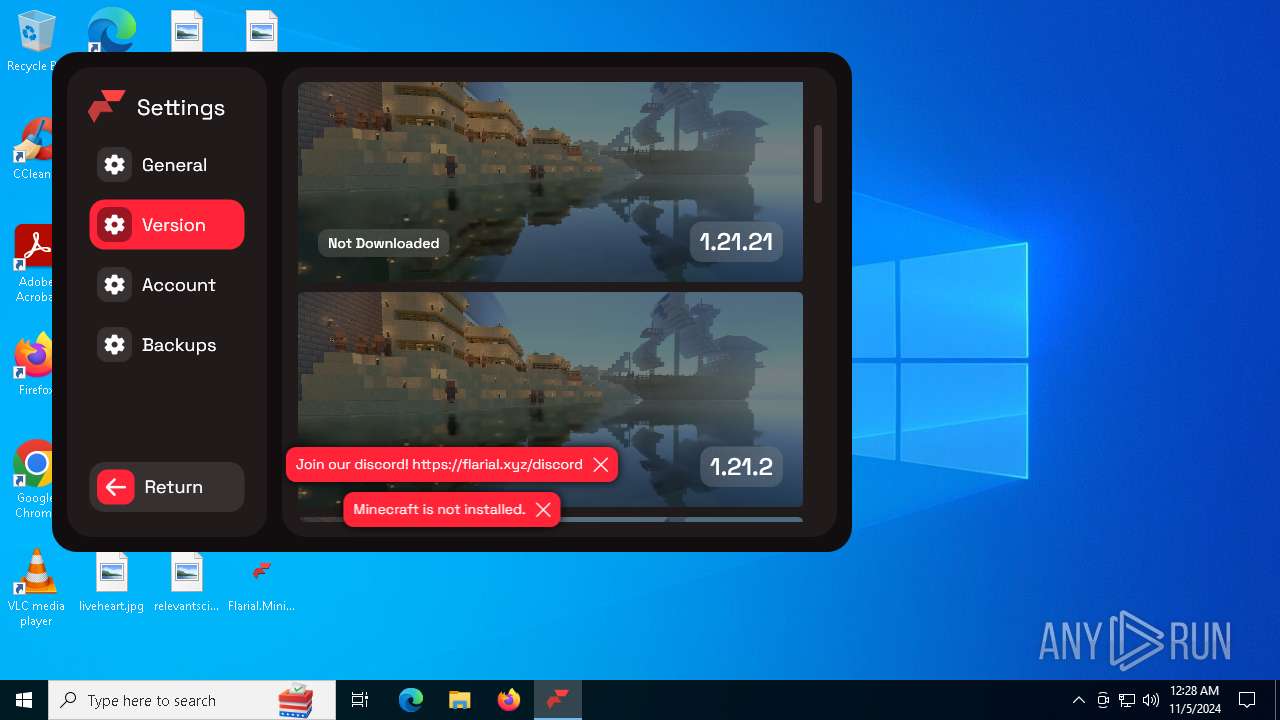Screen dimensions: 1280x720
Task: Select the Firefox desktop icon
Action: [x=34, y=365]
